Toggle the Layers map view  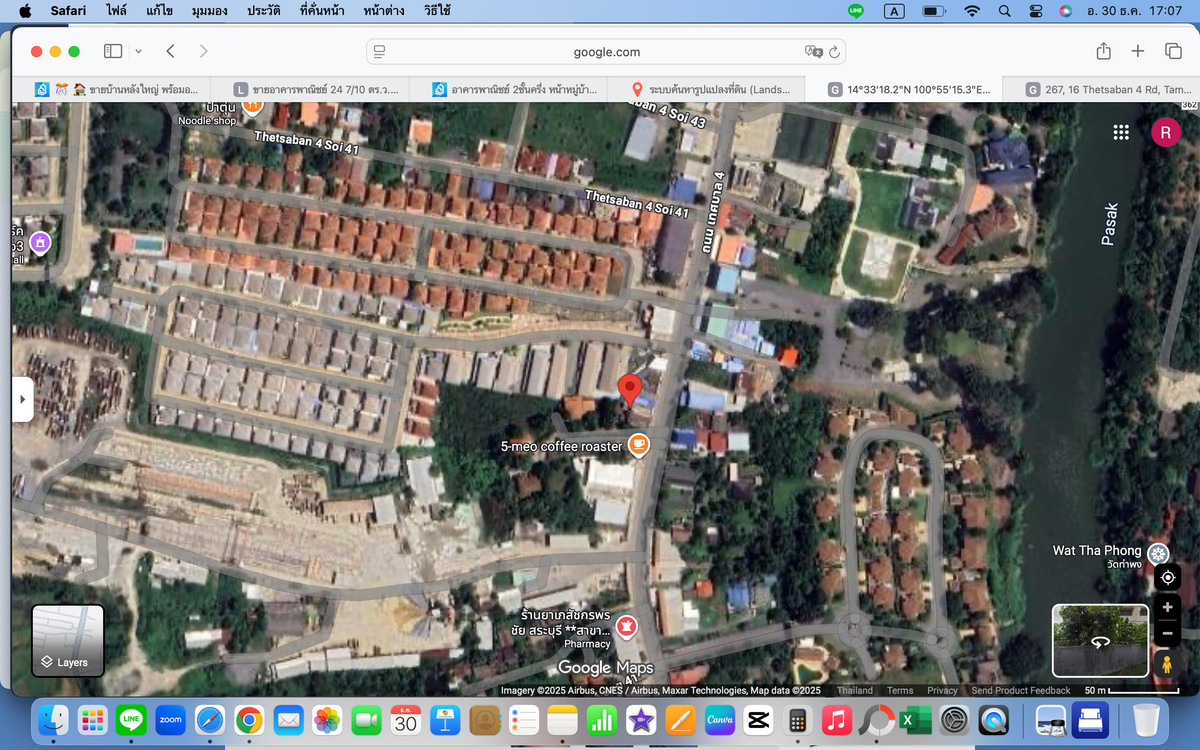coord(68,640)
